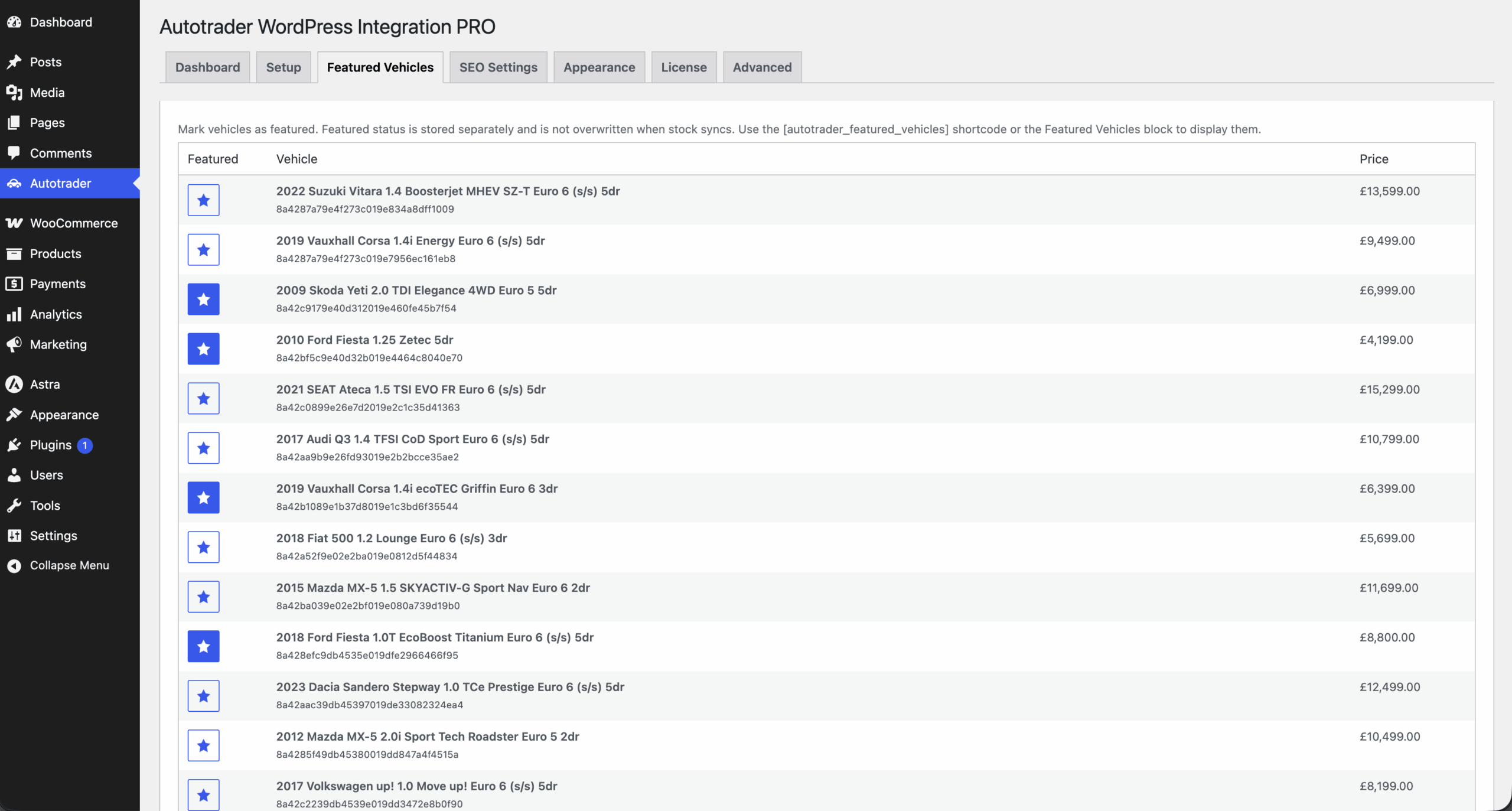Screen dimensions: 1512x811
Task: Mark 2017 Volkswagen up! as featured
Action: tap(204, 796)
